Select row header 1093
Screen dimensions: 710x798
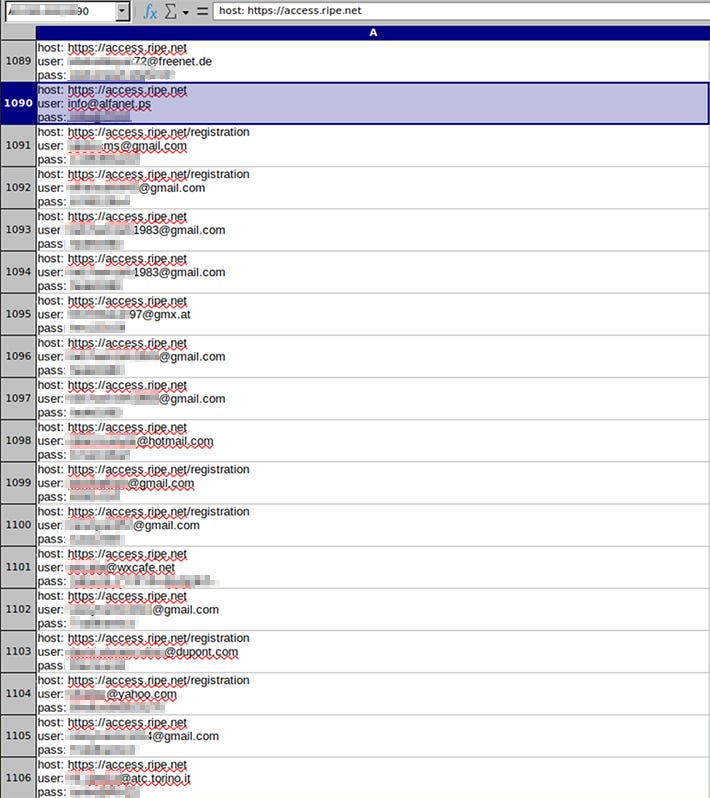[x=18, y=230]
